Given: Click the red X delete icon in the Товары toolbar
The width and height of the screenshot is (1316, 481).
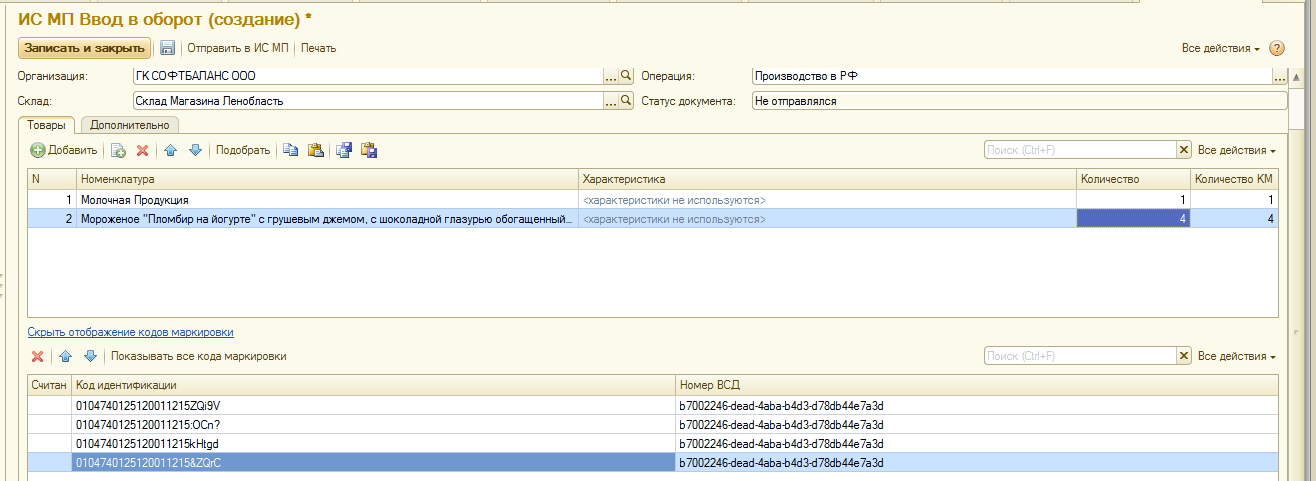Looking at the screenshot, I should (x=143, y=150).
